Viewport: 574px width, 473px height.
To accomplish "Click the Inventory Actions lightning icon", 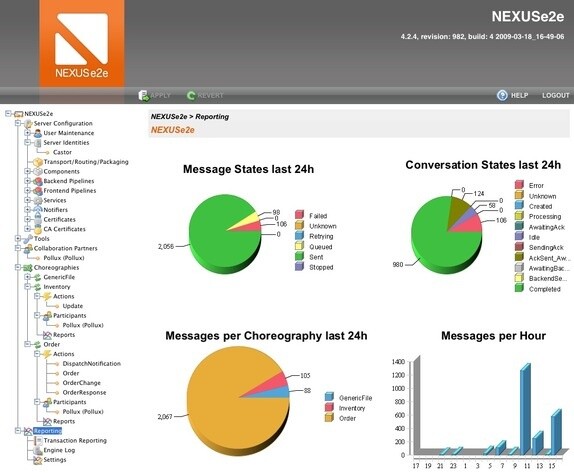I will (47, 296).
